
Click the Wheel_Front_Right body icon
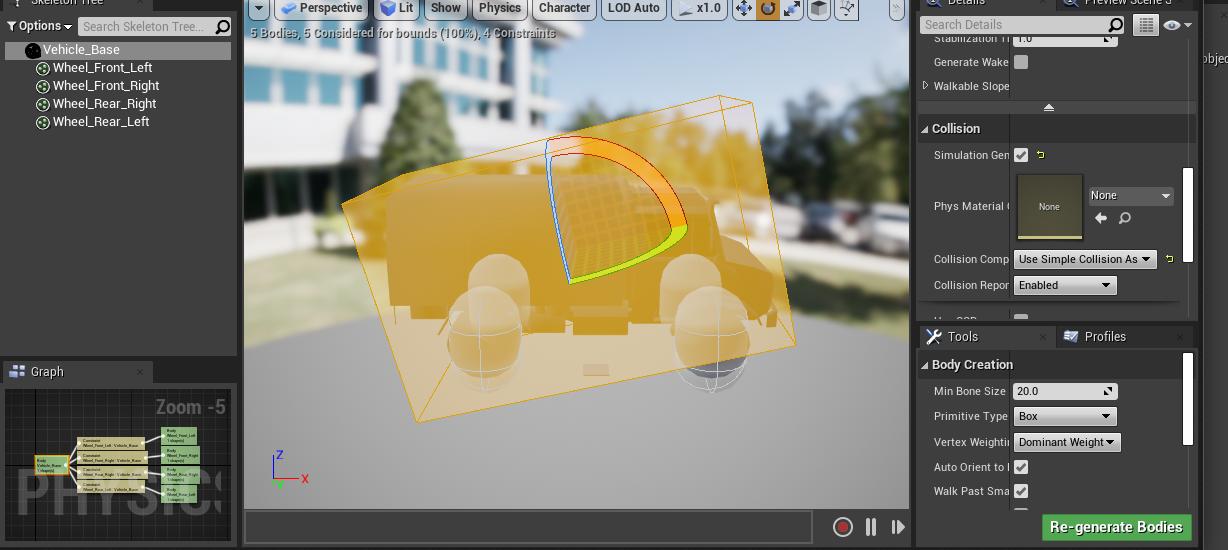coord(43,86)
